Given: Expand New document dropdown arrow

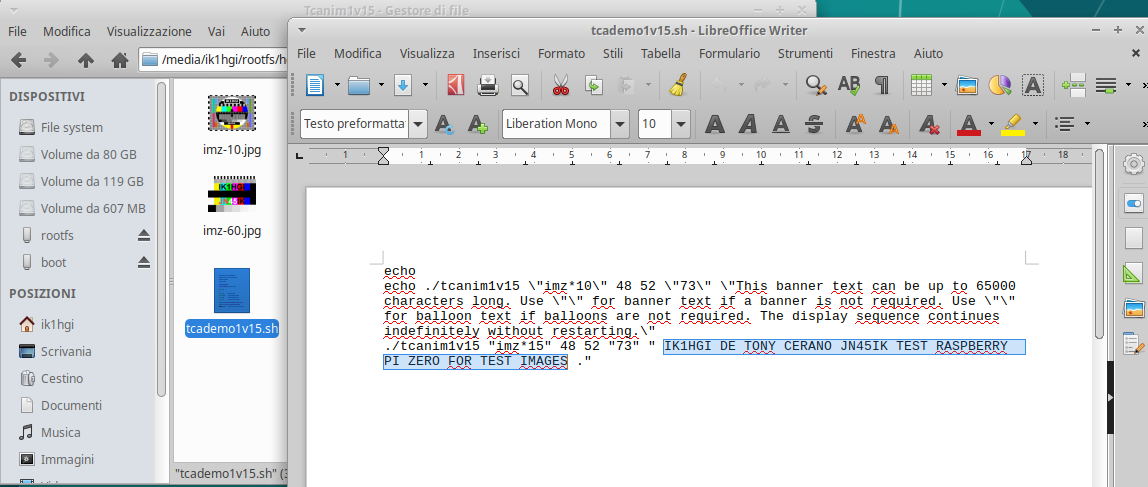Looking at the screenshot, I should [337, 85].
